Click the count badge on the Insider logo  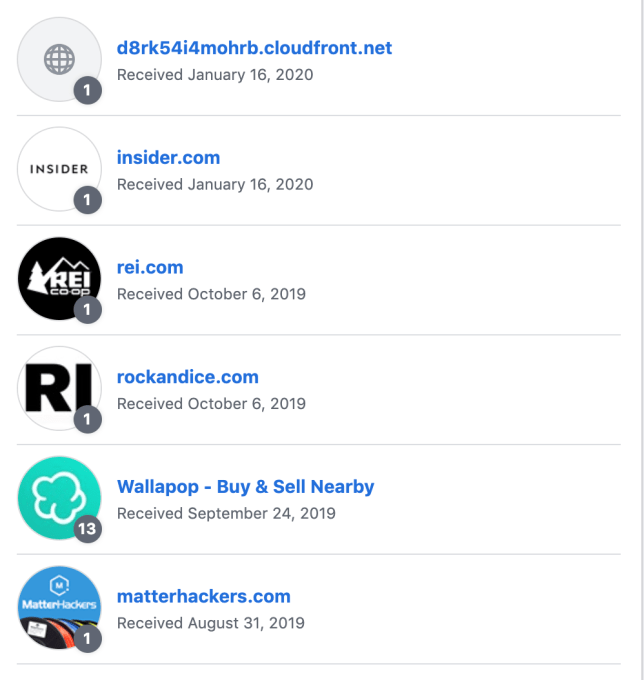coord(87,200)
